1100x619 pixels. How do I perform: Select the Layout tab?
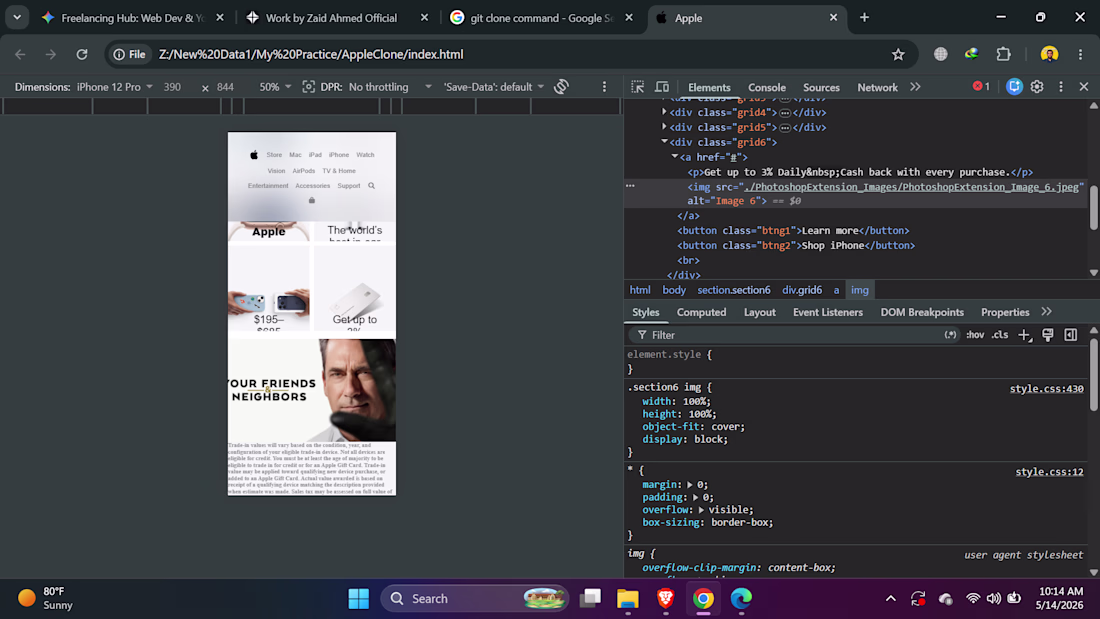(759, 312)
